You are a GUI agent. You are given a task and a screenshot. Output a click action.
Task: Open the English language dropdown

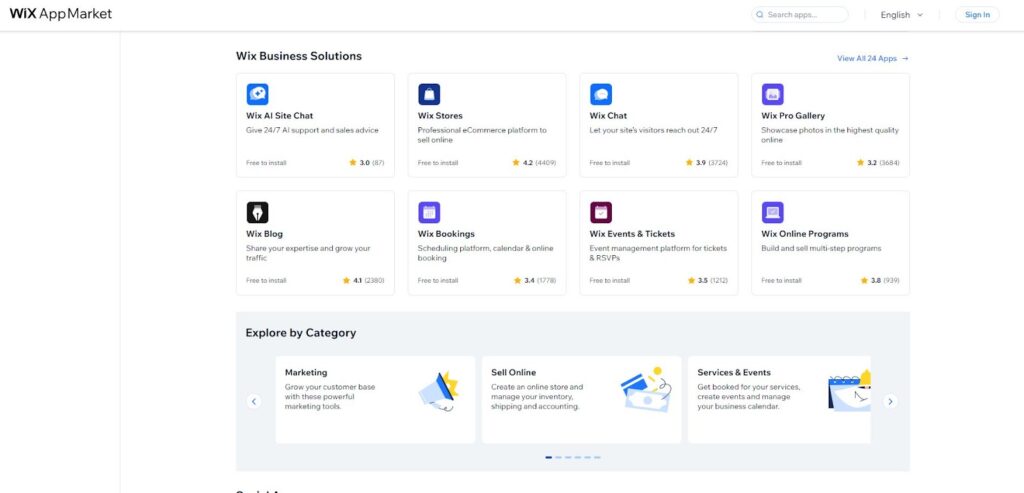[901, 14]
